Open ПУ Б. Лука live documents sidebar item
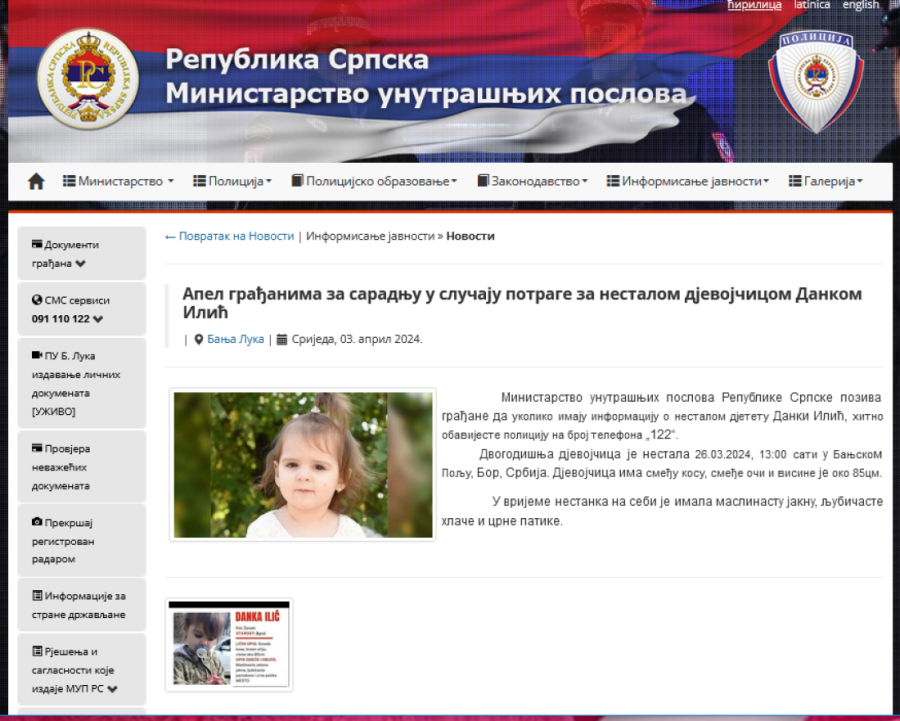The width and height of the screenshot is (900, 721). pyautogui.click(x=81, y=383)
